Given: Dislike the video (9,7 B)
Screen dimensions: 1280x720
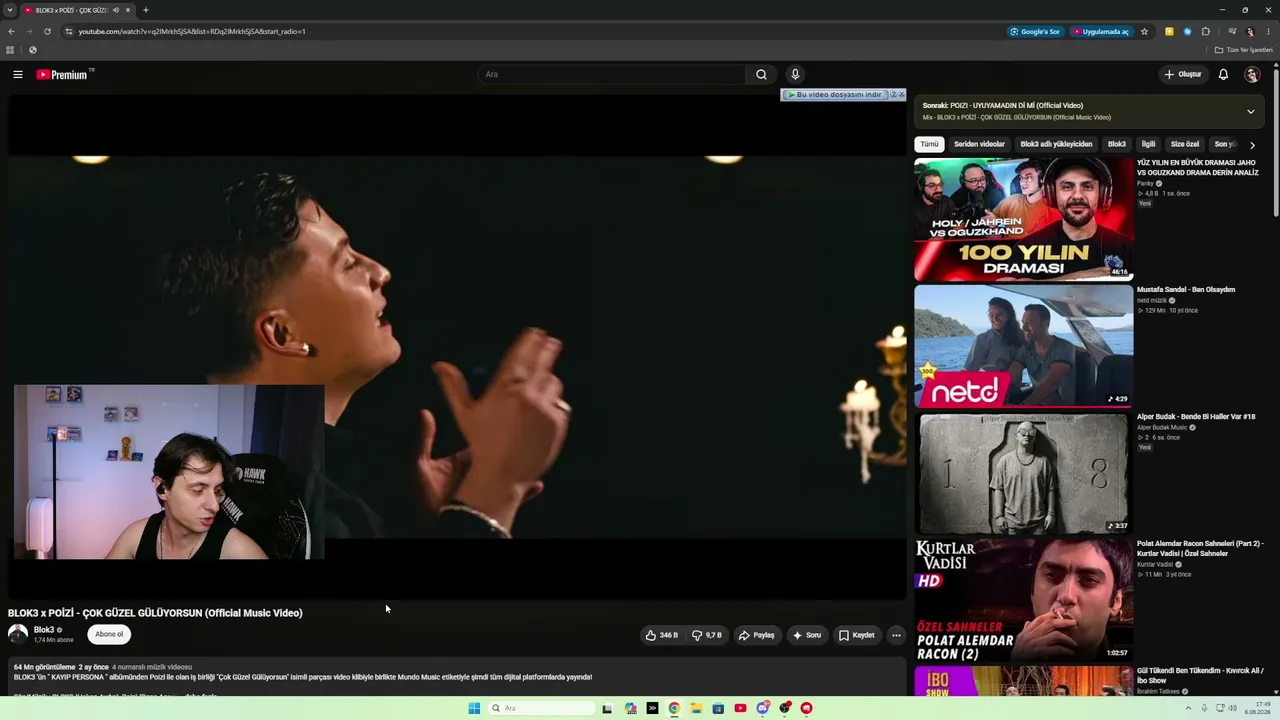Looking at the screenshot, I should coord(707,635).
